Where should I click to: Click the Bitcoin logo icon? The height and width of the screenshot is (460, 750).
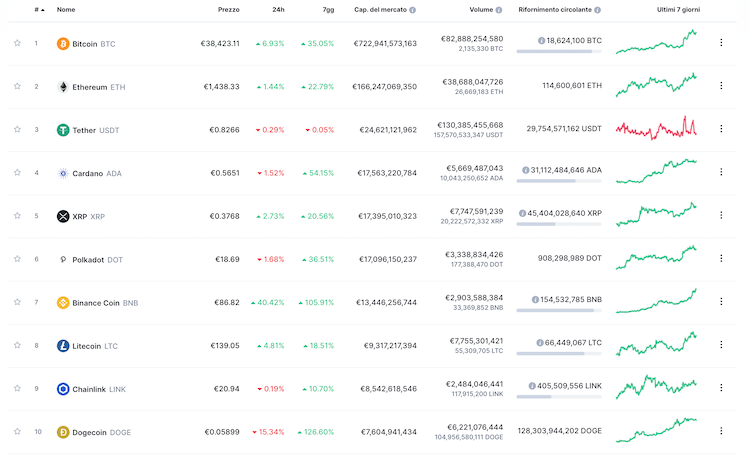pos(63,44)
